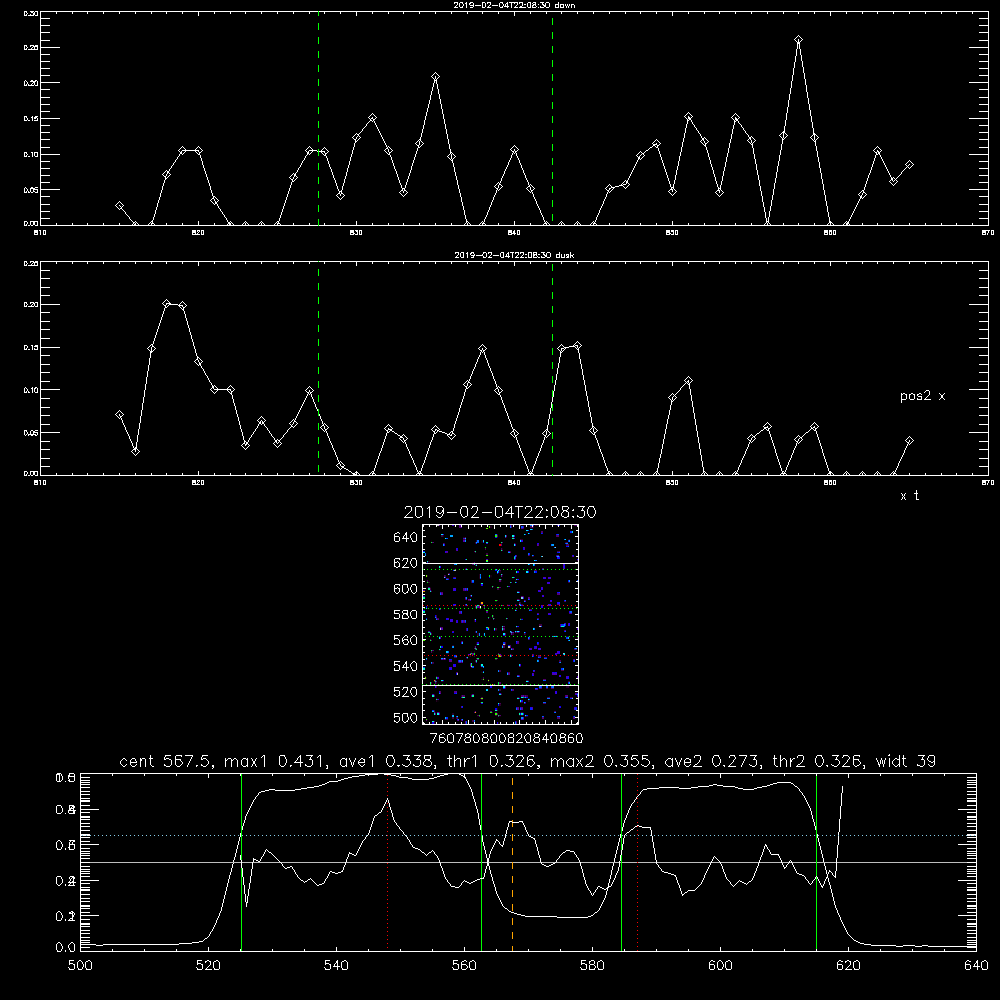The image size is (1000, 1000).
Task: Click the left green dashed line in dawn plot
Action: pos(318,119)
